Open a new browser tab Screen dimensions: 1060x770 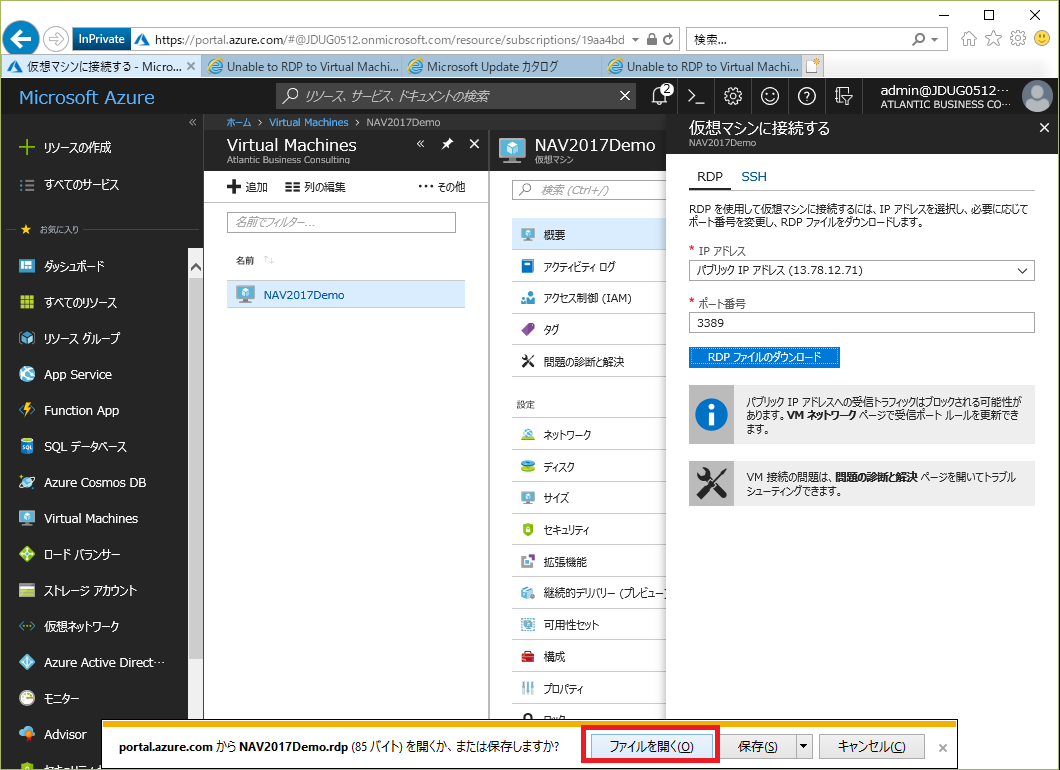813,66
